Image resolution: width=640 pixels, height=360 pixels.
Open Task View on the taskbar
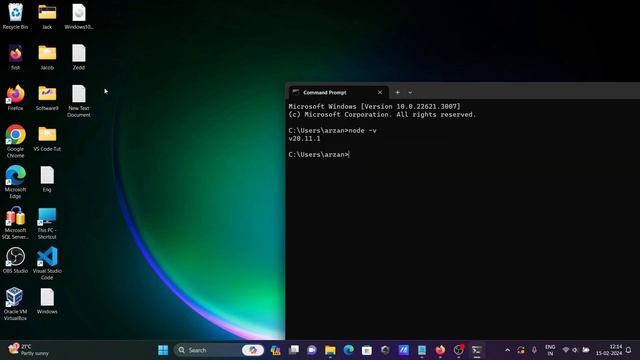tap(293, 350)
